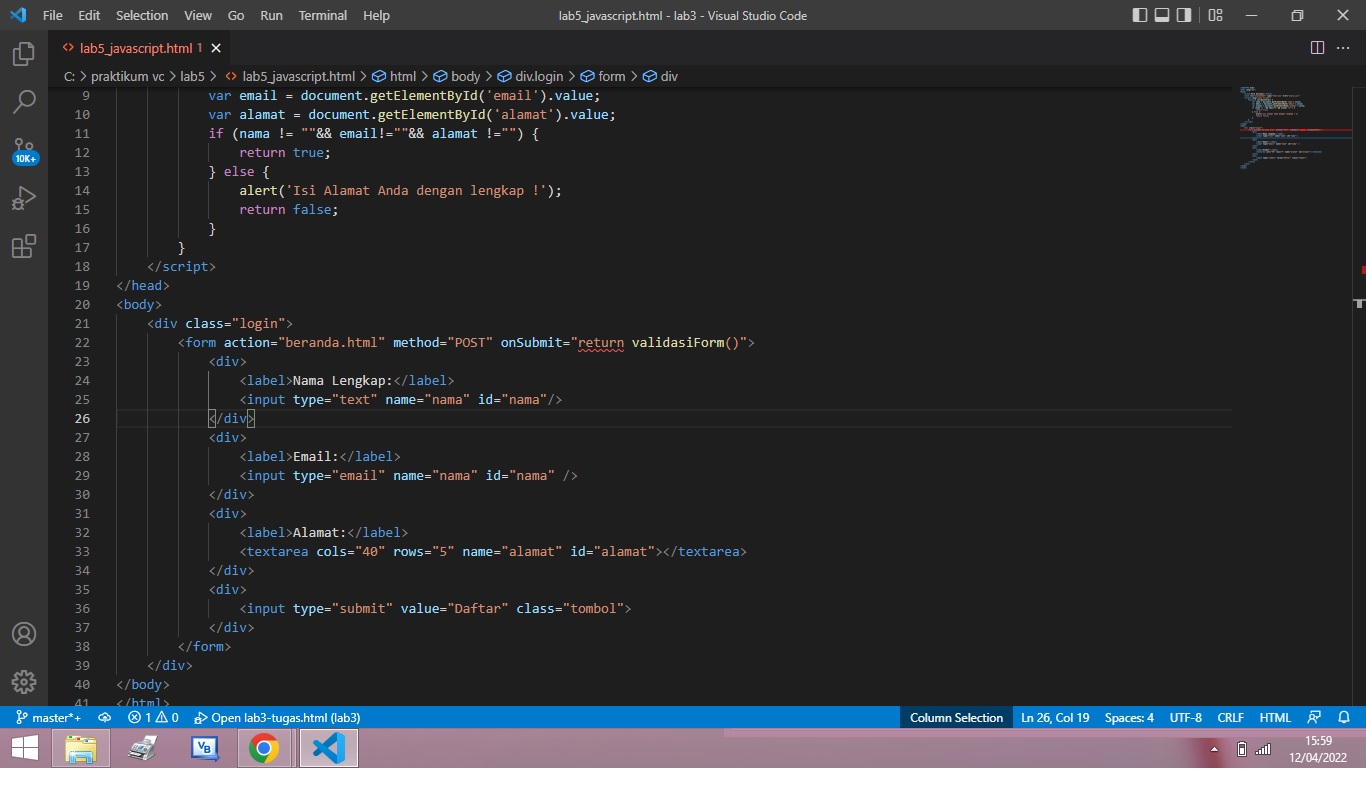Open the Run and Debug view
Screen dimensions: 1366x804
24,198
